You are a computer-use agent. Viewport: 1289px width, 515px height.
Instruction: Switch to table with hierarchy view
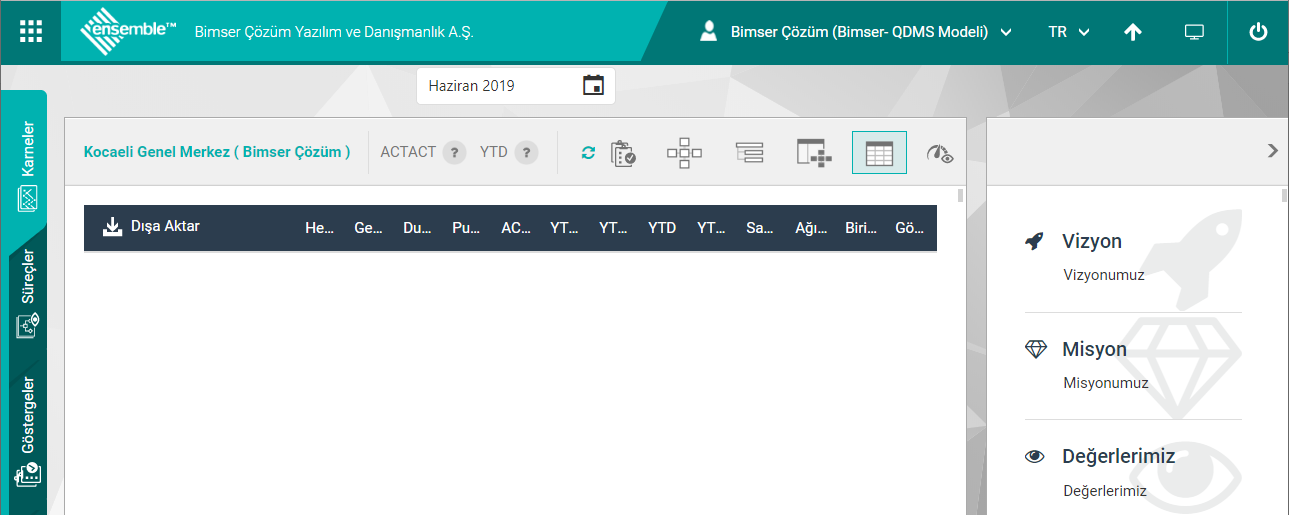pyautogui.click(x=814, y=153)
